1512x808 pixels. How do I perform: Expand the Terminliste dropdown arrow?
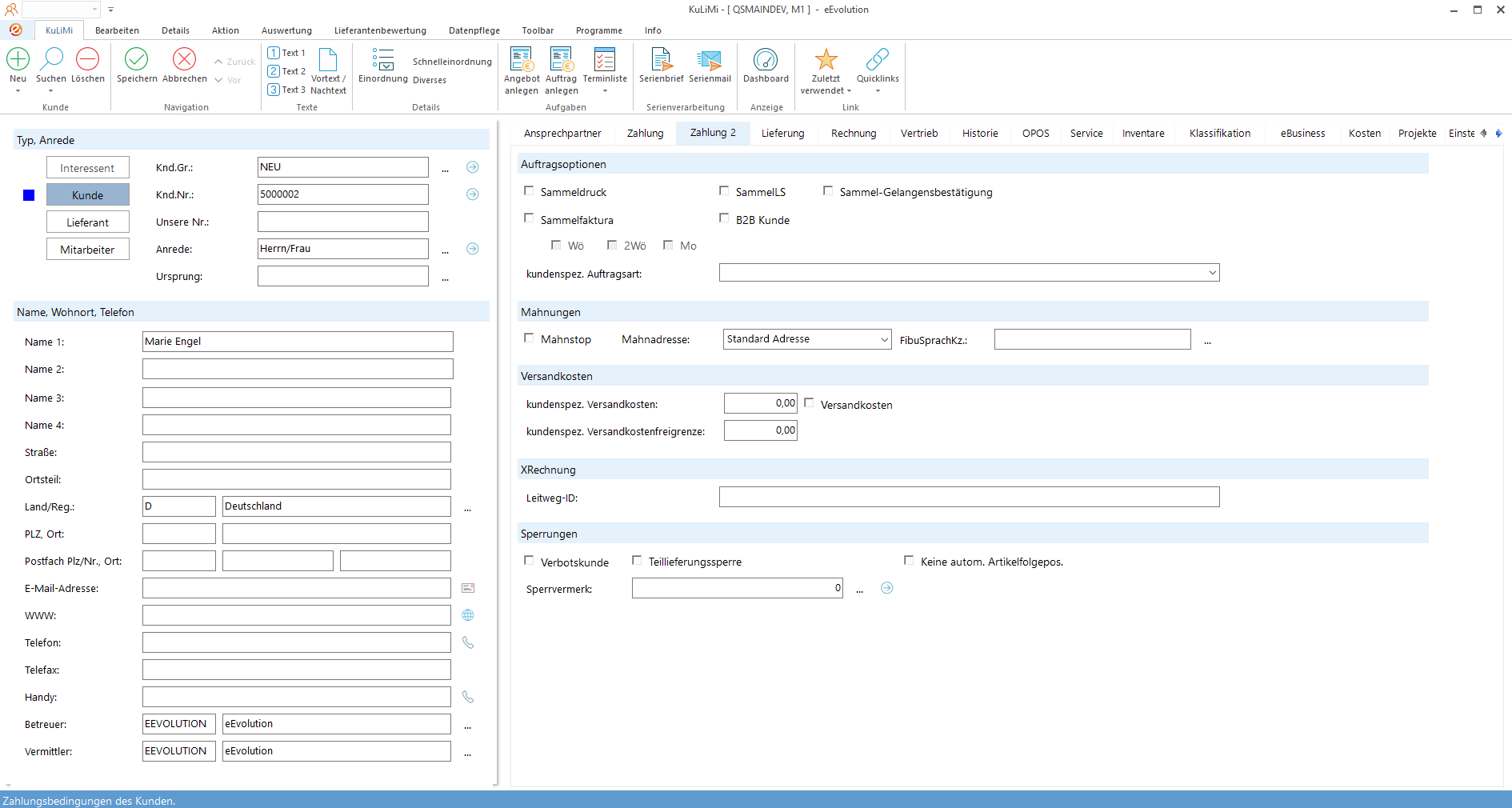tap(605, 91)
